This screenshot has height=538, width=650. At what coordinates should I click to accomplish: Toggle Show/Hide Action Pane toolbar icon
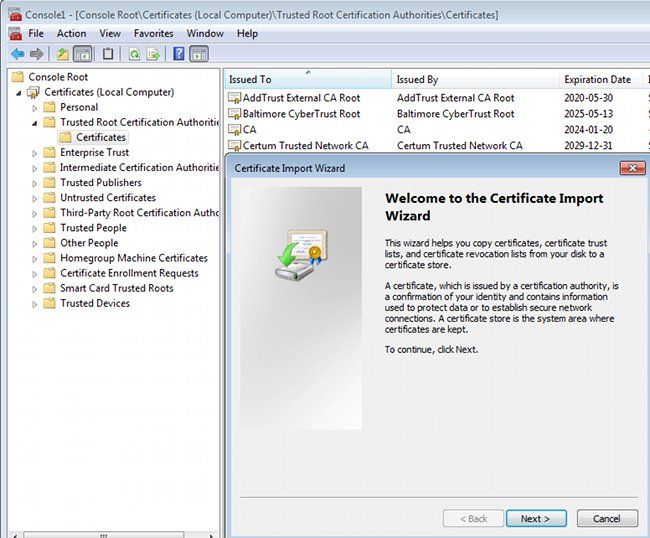tap(199, 54)
